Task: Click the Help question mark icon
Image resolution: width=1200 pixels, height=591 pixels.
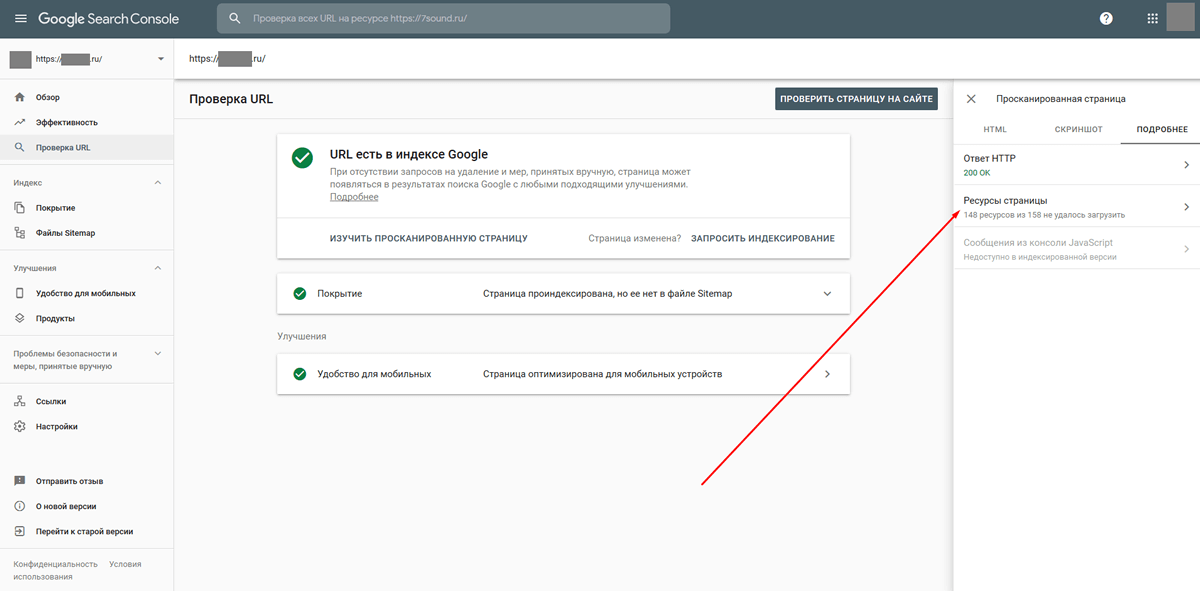Action: click(1106, 19)
